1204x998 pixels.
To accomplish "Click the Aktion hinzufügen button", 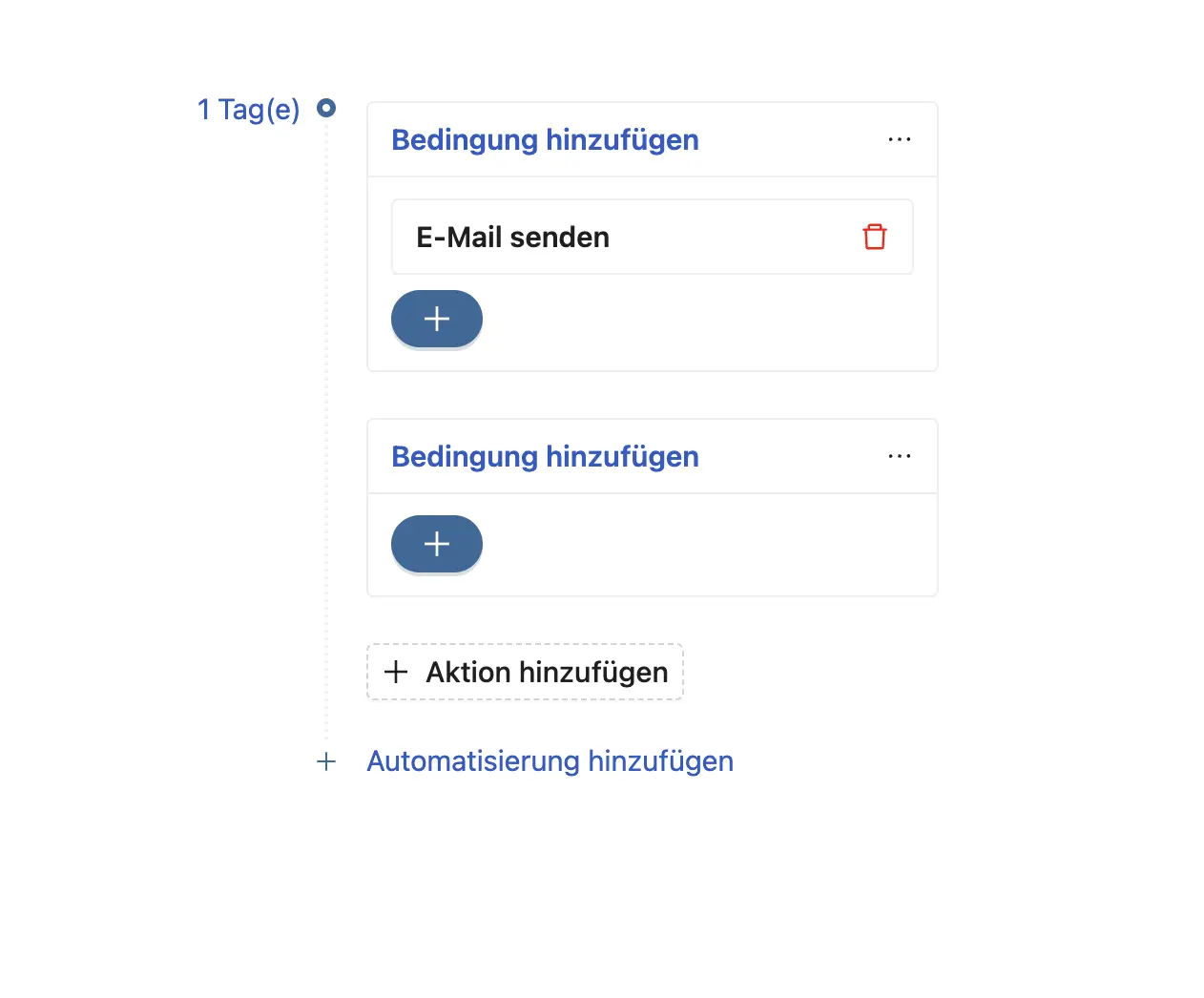I will 525,671.
